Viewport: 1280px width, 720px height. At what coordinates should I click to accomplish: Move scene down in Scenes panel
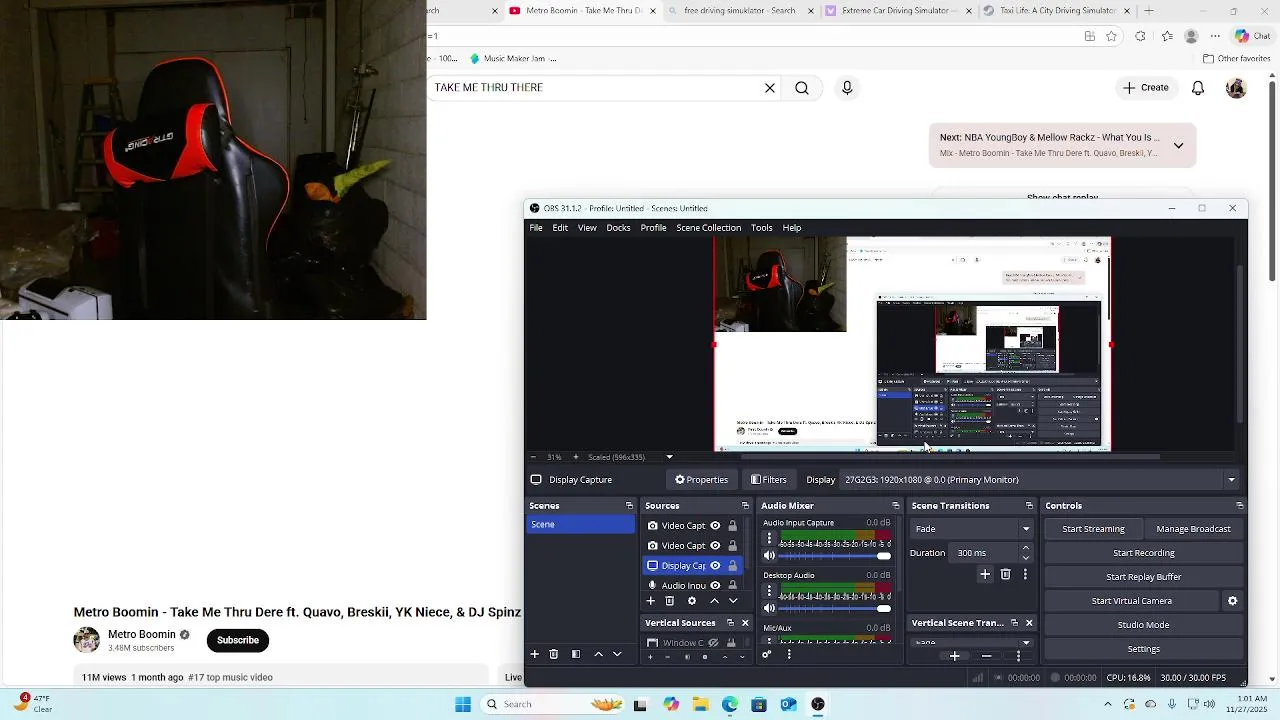pos(617,654)
